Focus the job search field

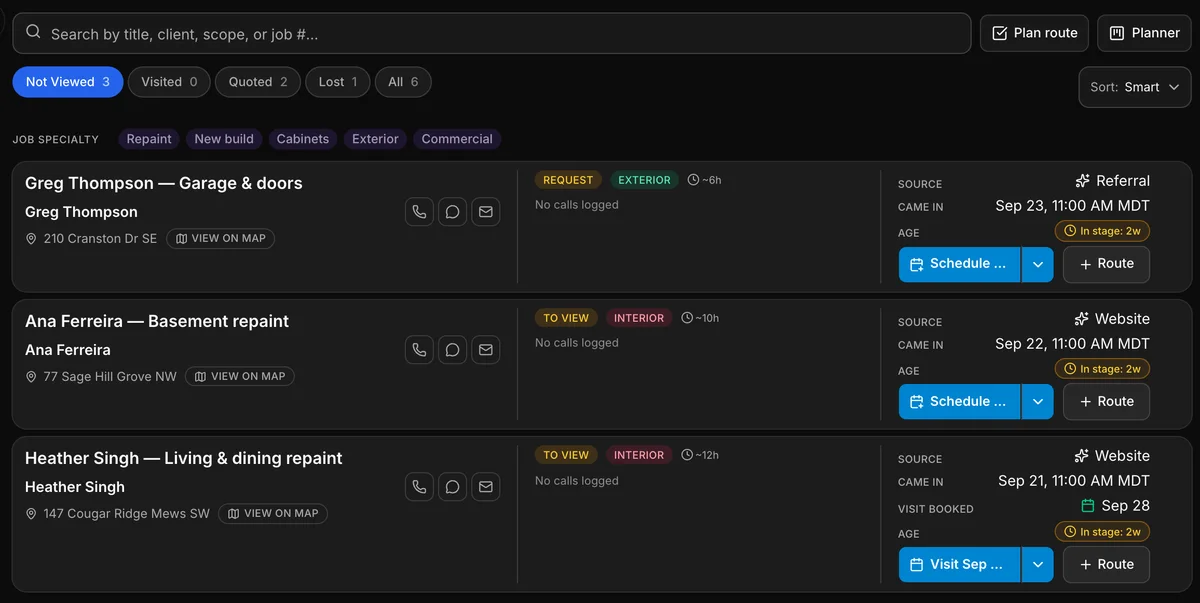(x=492, y=33)
